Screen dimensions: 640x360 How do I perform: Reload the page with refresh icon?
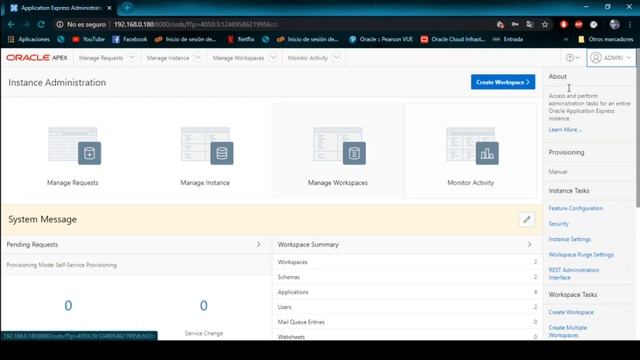pos(41,24)
